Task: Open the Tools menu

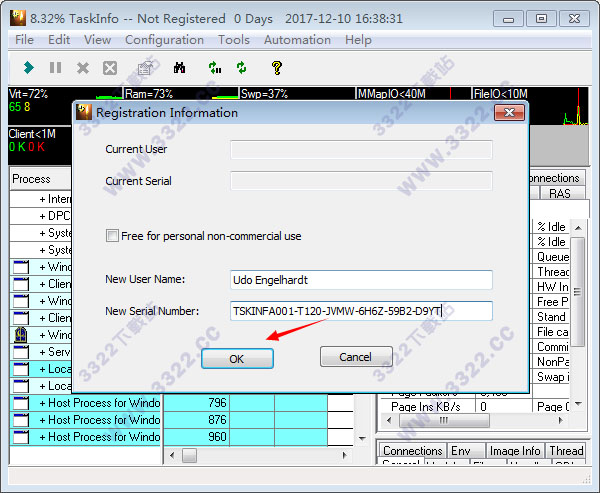Action: click(234, 40)
